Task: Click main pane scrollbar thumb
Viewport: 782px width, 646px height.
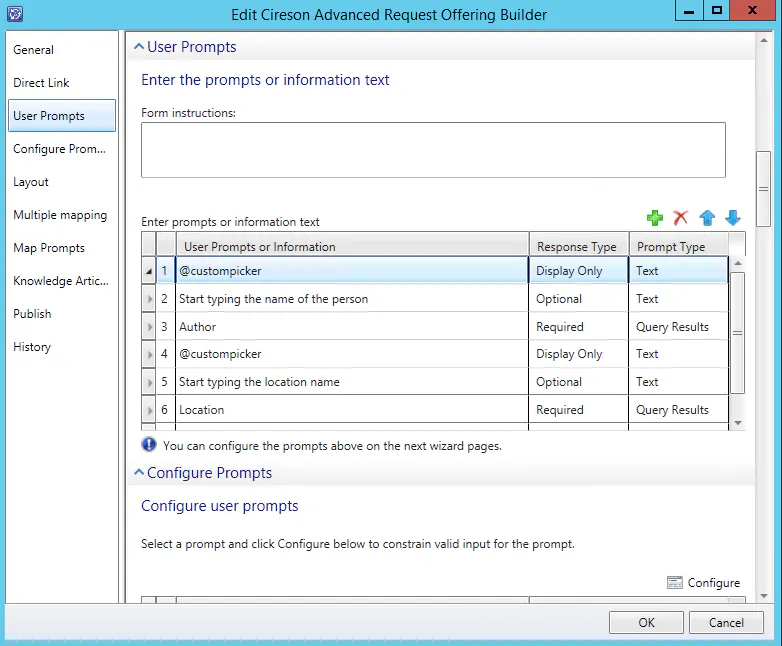Action: 763,189
